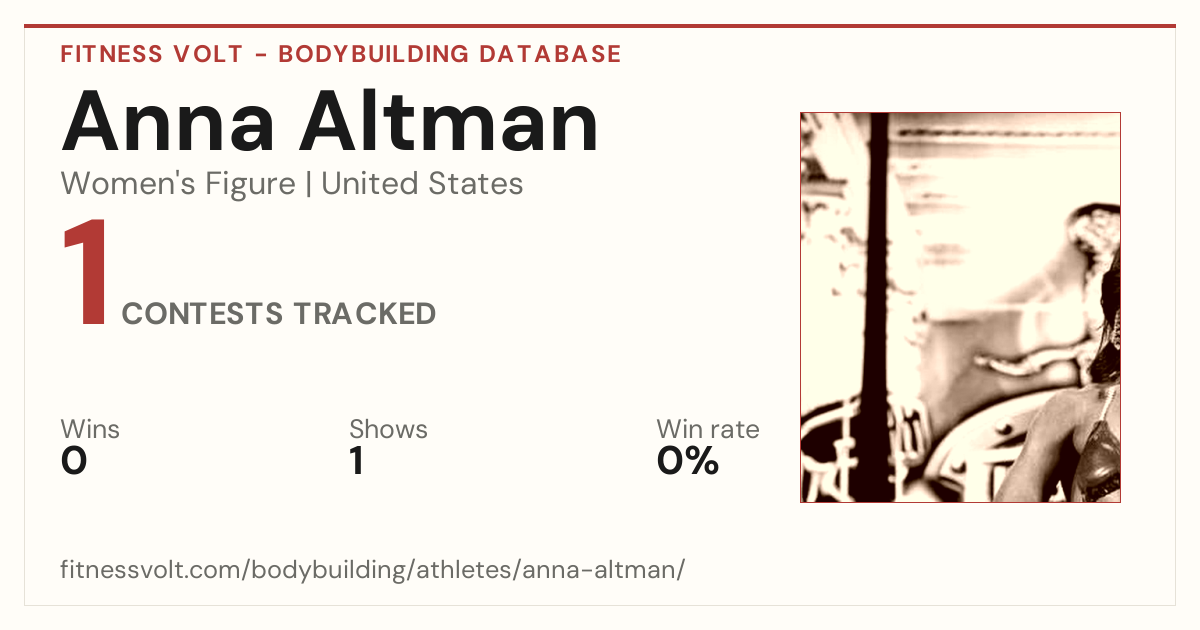
Task: Click the Shows value 1
Action: 356,461
